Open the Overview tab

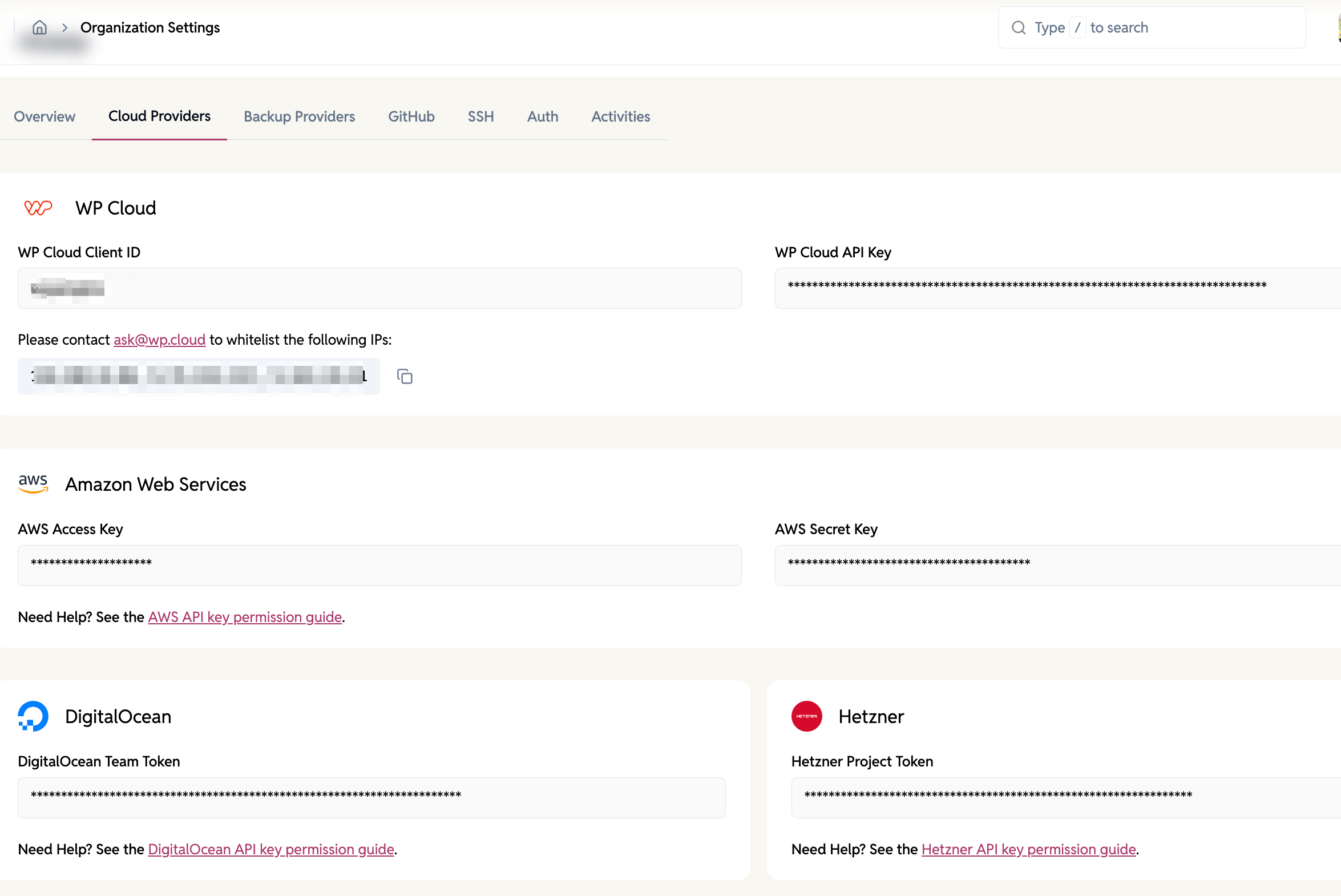point(45,116)
